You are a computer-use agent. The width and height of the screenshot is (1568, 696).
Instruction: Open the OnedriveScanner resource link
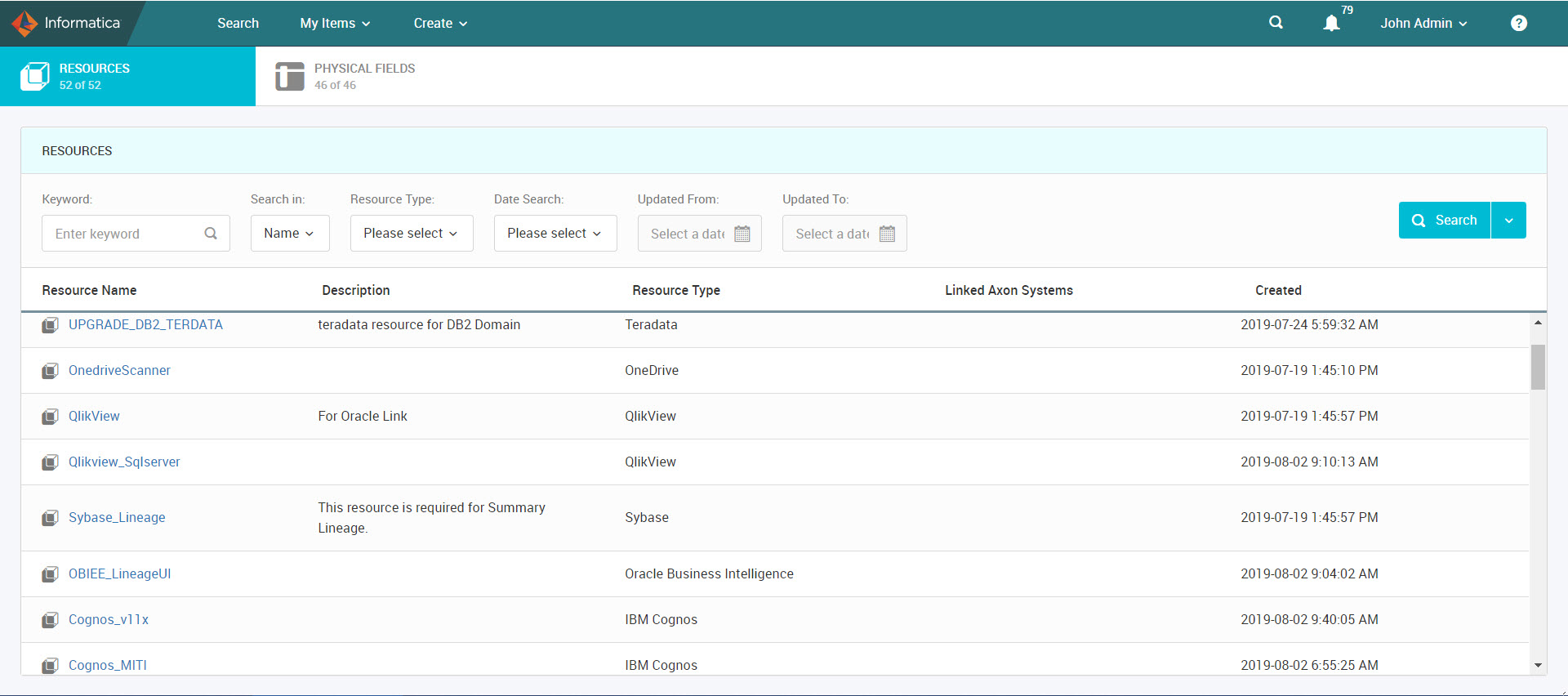119,371
